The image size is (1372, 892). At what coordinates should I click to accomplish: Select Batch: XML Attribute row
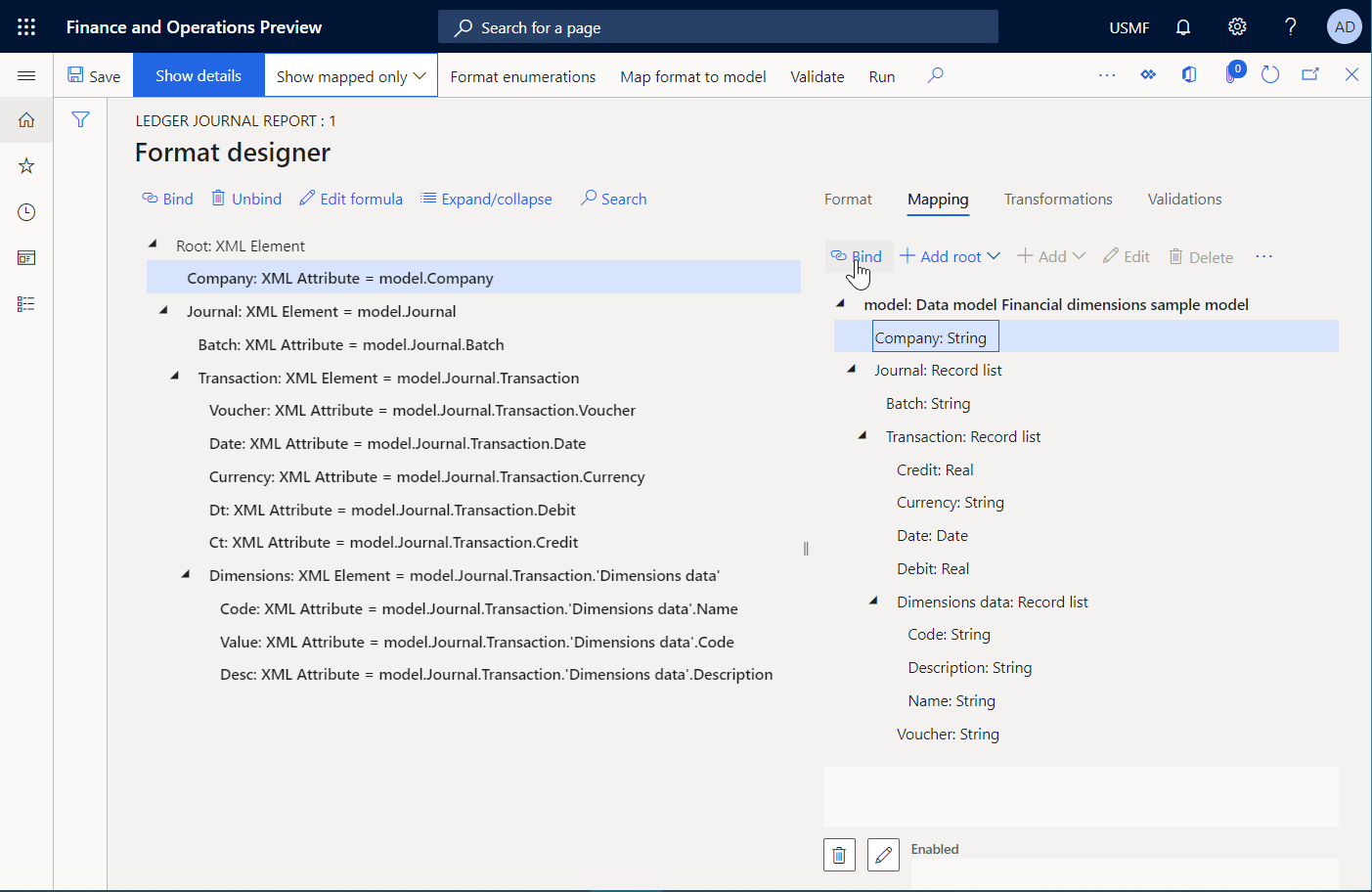point(473,344)
